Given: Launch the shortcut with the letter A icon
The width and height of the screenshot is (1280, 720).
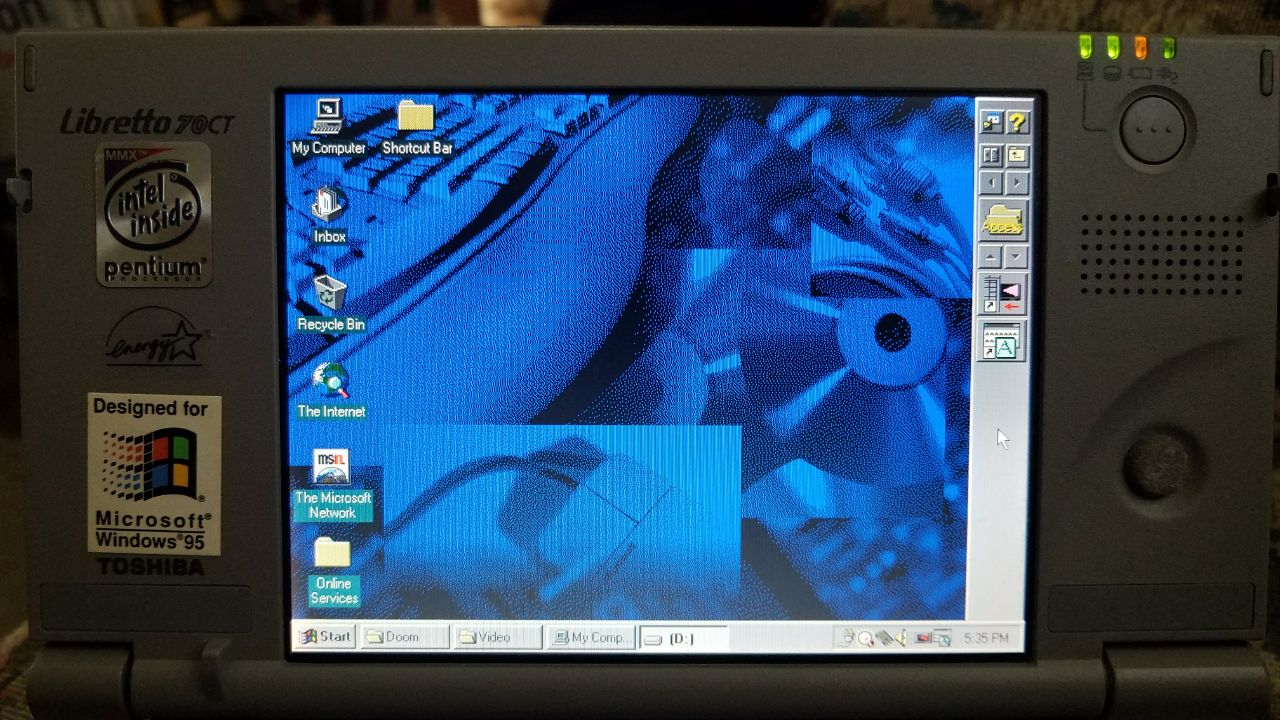Looking at the screenshot, I should click(1002, 342).
